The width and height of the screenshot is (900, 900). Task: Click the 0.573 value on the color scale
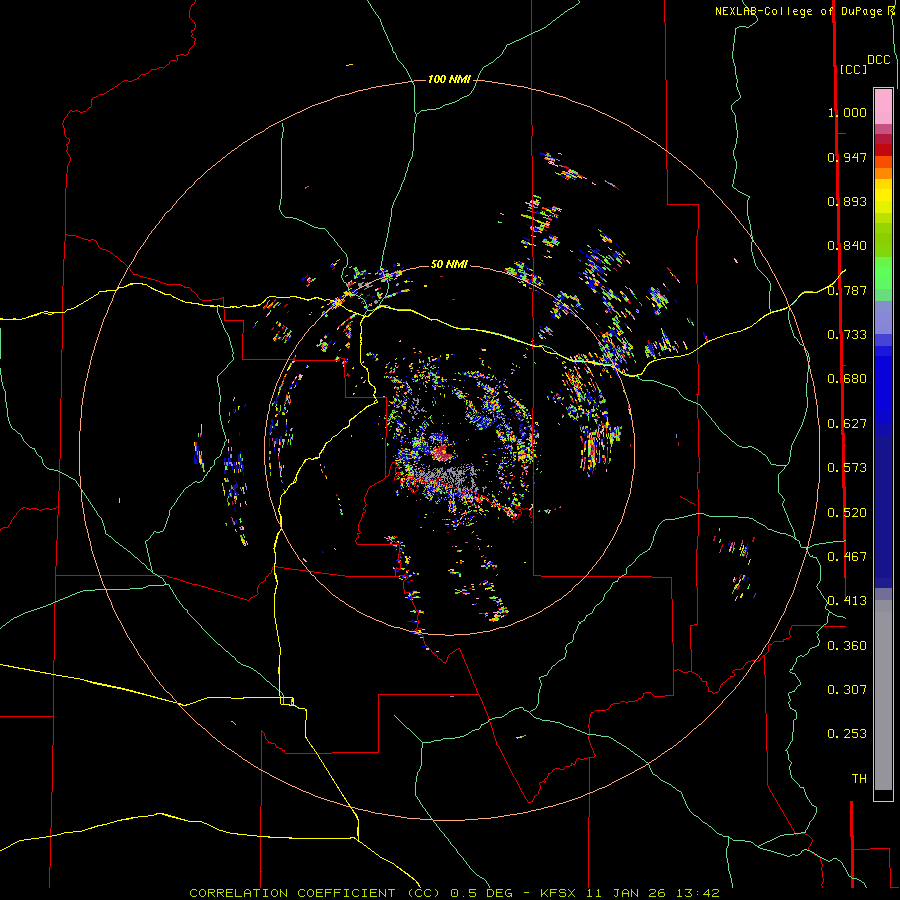[847, 468]
